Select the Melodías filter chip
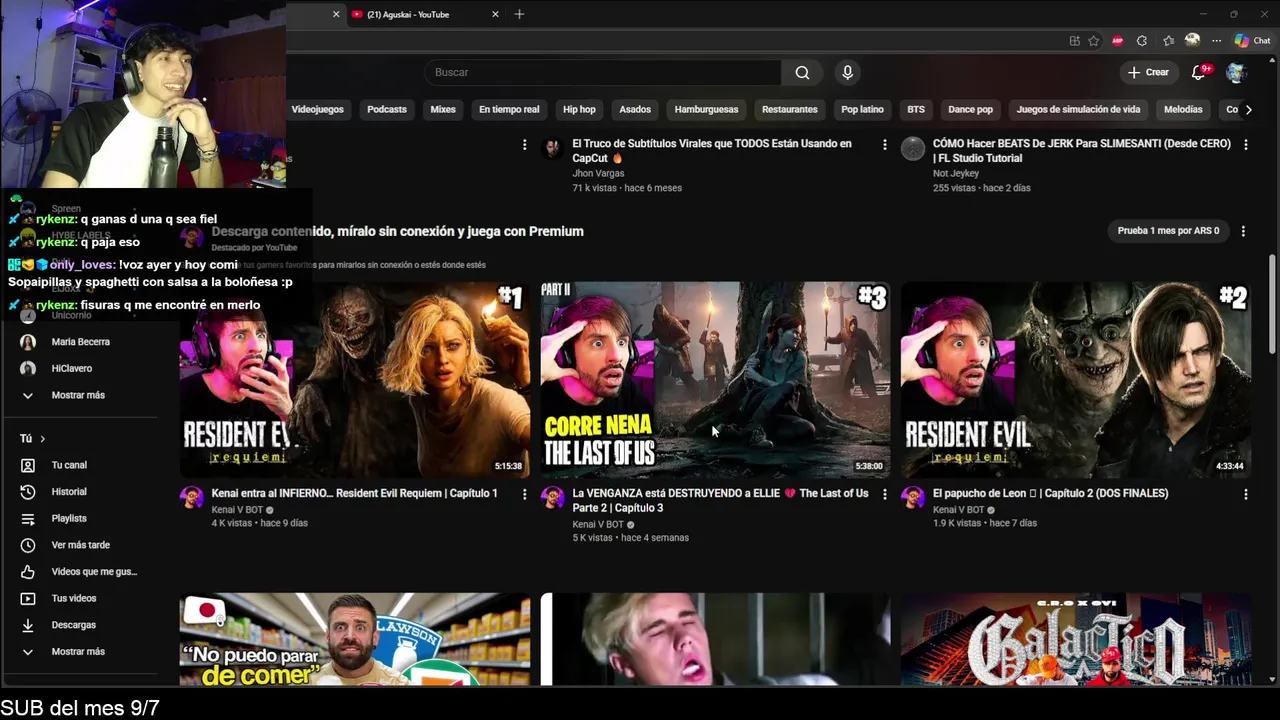The width and height of the screenshot is (1280, 720). click(1183, 110)
